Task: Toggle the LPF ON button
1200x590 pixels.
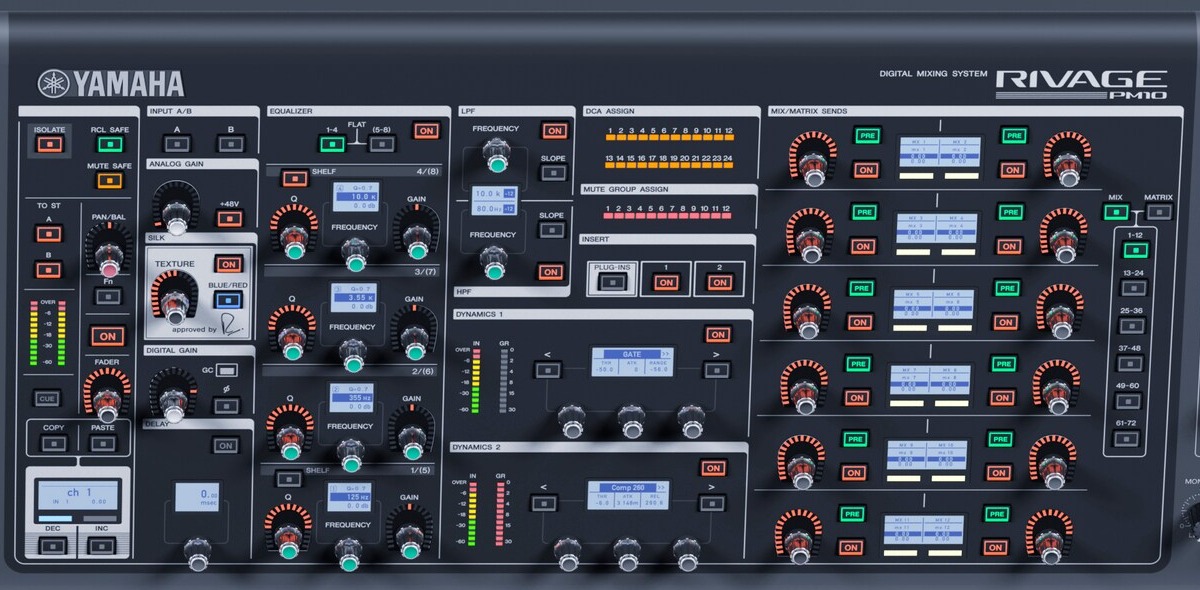Action: pos(553,131)
